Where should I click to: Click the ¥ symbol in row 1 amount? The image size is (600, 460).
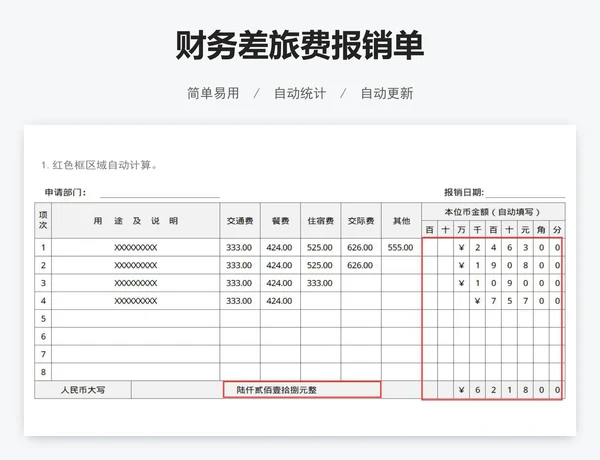461,248
